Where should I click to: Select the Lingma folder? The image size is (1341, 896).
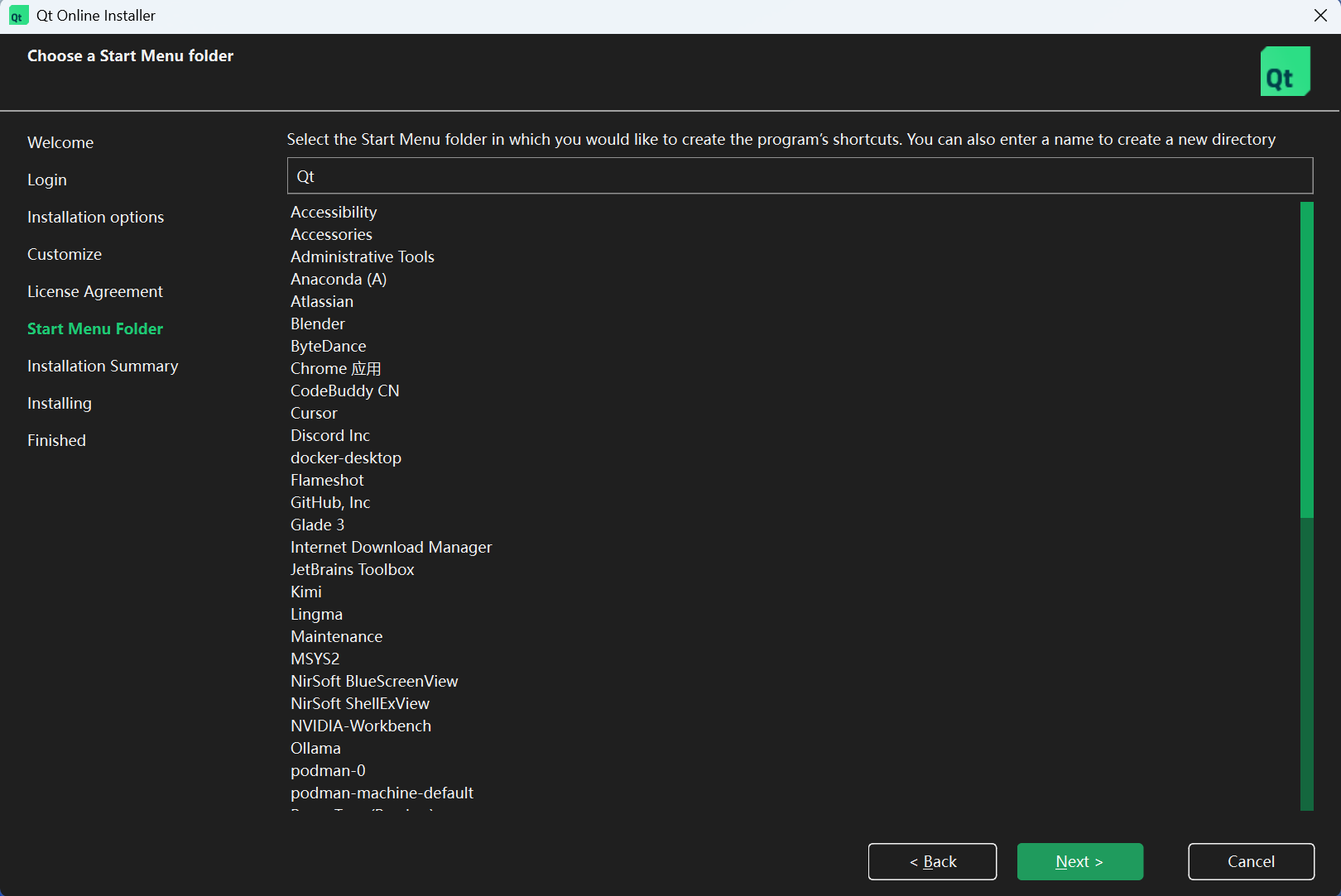point(317,614)
